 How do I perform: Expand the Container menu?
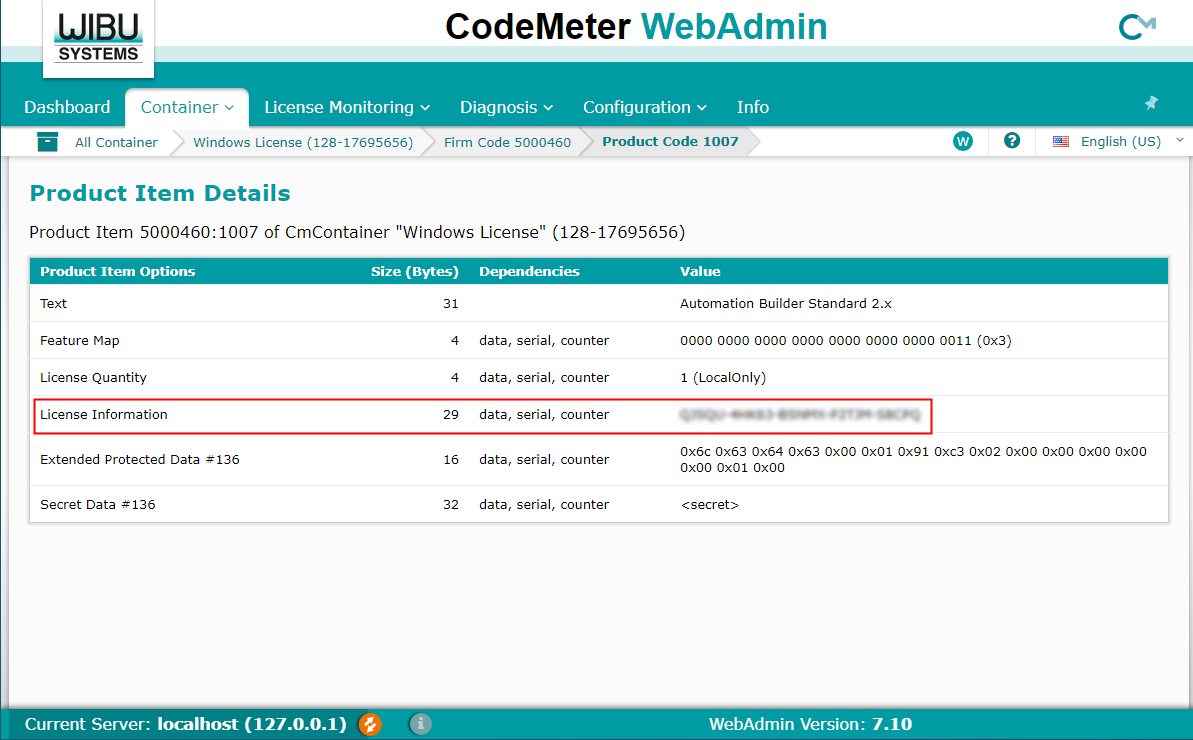click(x=187, y=107)
